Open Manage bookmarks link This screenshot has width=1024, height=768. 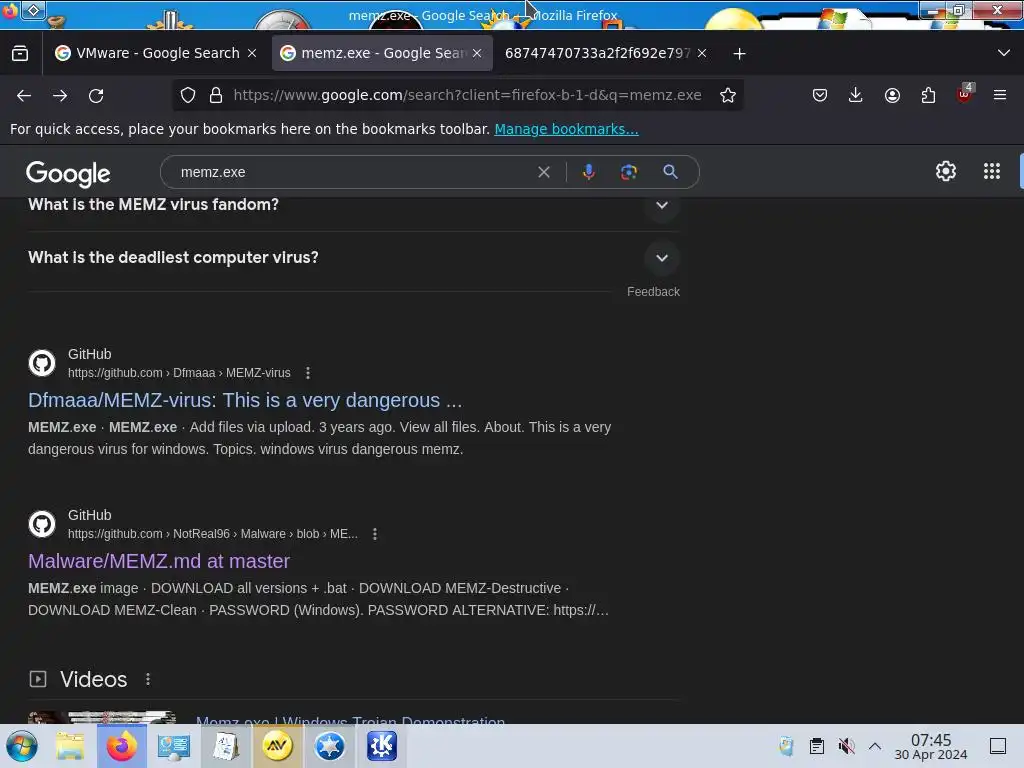566,129
